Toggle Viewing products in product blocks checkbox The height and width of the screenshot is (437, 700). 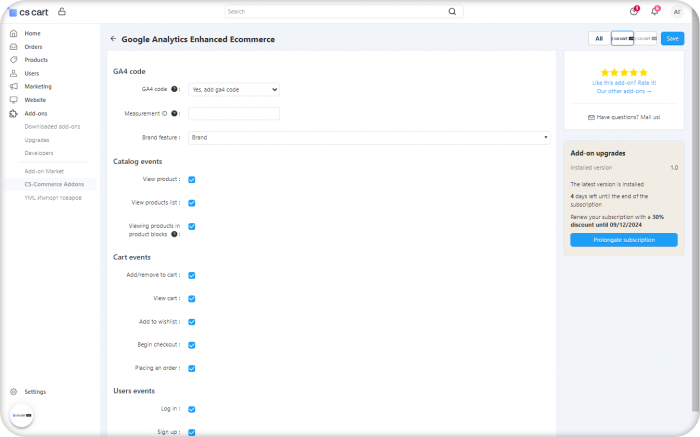(192, 226)
